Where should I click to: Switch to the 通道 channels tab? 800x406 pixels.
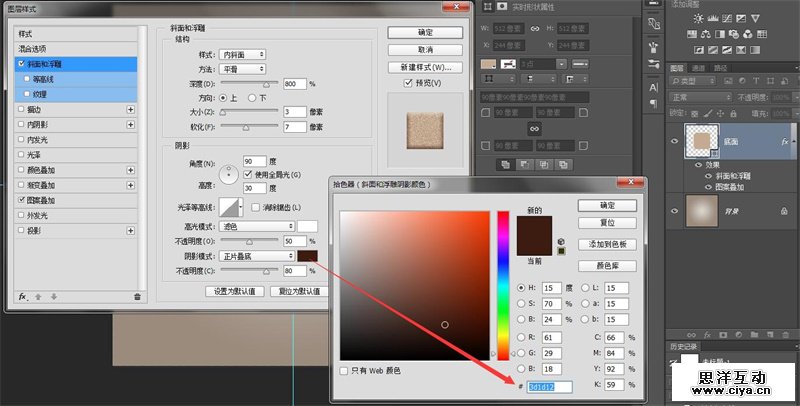(699, 68)
